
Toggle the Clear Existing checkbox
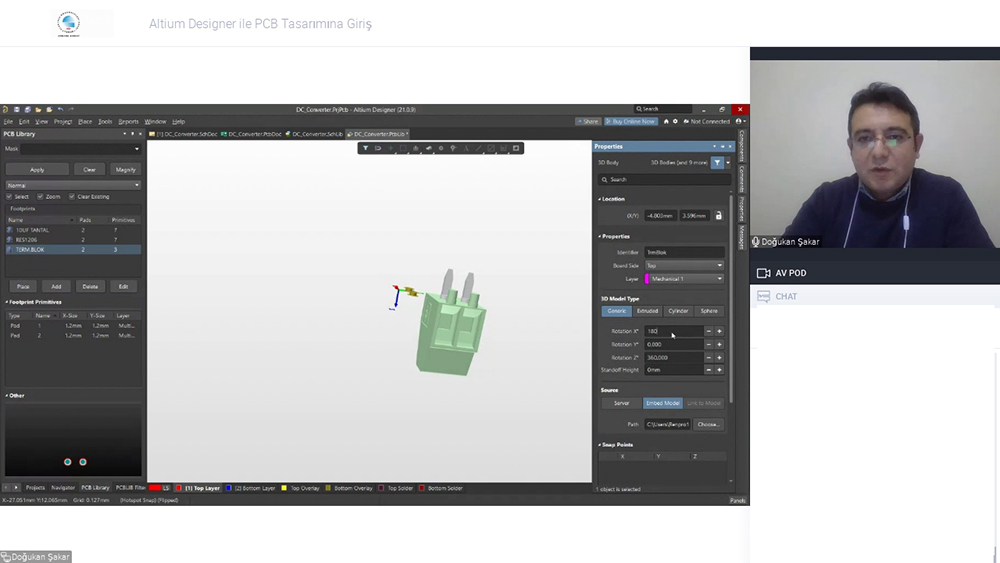coord(71,196)
